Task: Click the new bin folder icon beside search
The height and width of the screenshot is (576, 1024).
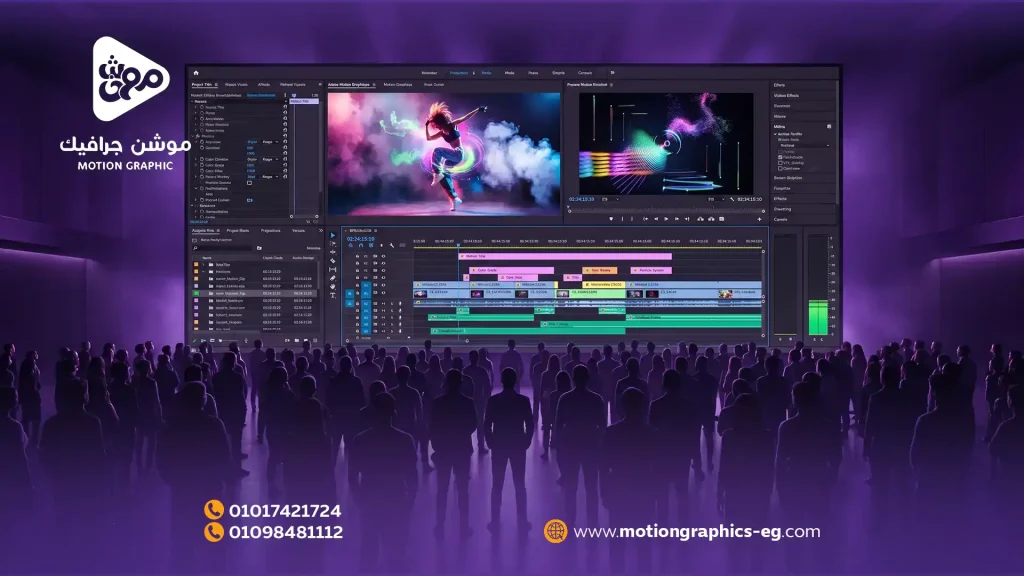Action: pyautogui.click(x=259, y=248)
